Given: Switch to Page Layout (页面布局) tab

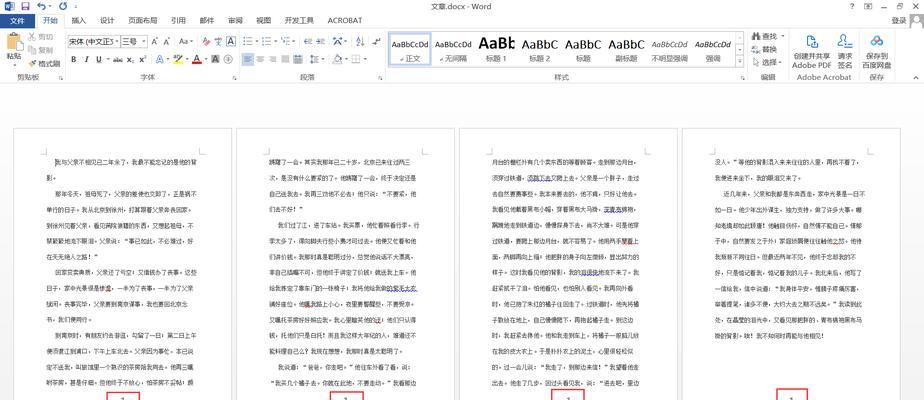Looking at the screenshot, I should click(143, 21).
